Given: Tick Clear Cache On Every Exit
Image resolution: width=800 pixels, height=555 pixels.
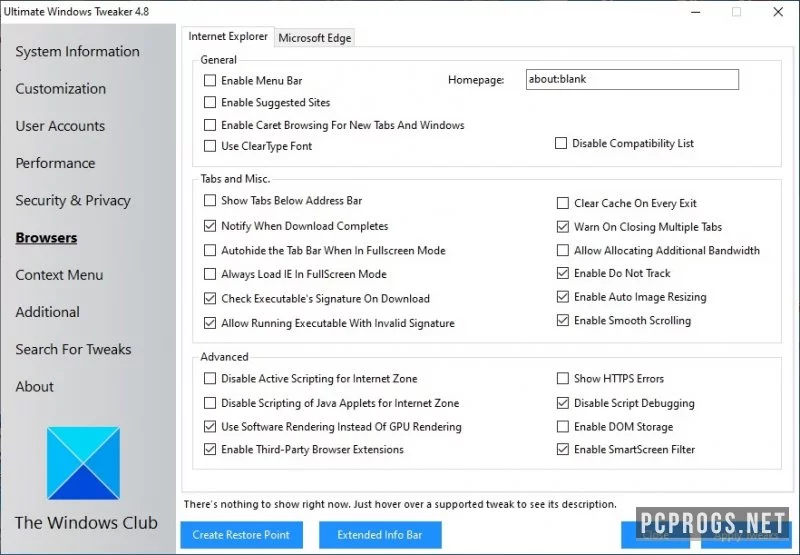Looking at the screenshot, I should [563, 203].
